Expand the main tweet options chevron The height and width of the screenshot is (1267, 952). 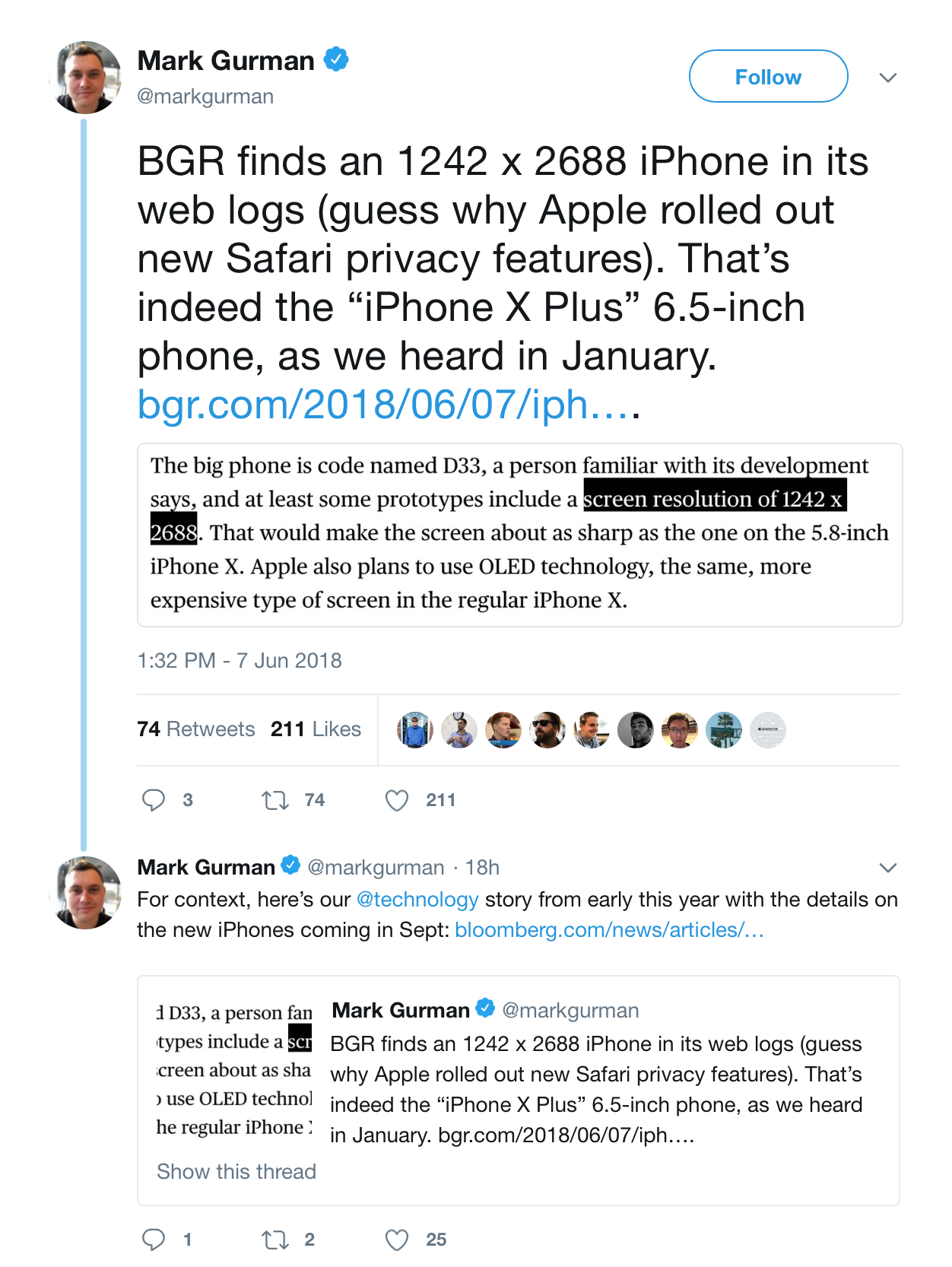(887, 78)
